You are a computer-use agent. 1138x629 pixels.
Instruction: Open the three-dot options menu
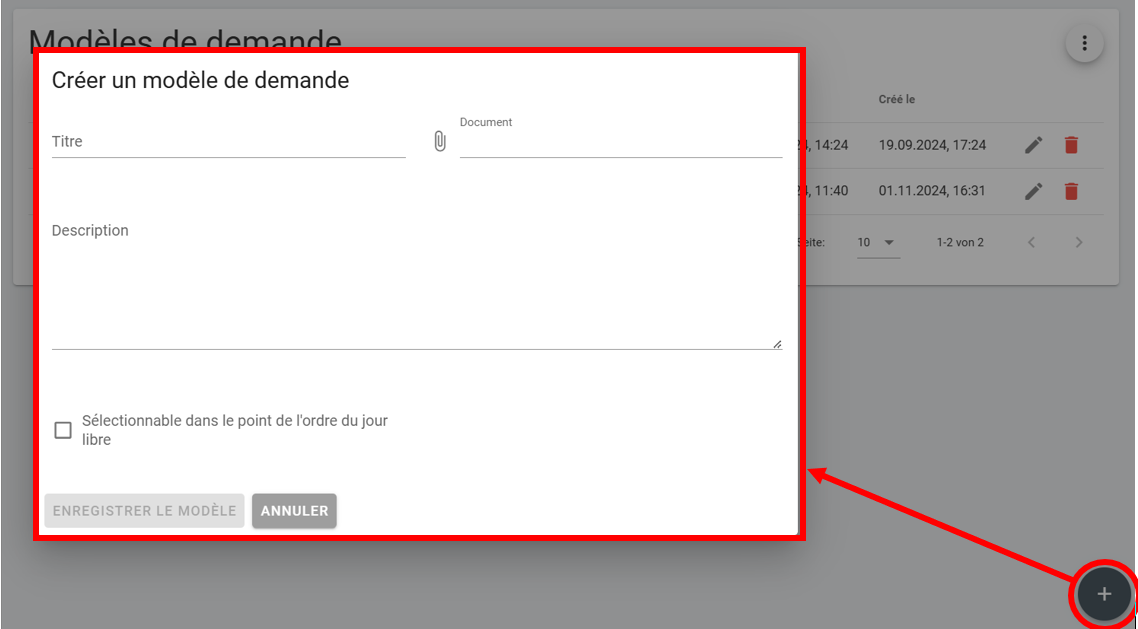click(x=1084, y=43)
